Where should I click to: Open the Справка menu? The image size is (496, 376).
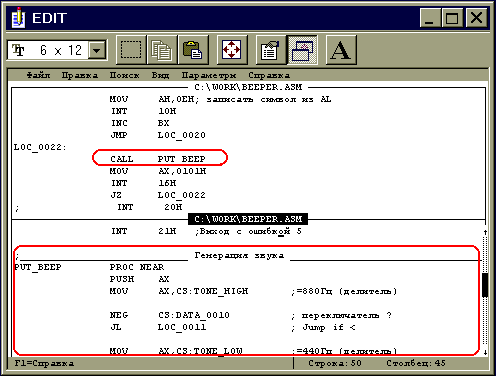pyautogui.click(x=269, y=75)
